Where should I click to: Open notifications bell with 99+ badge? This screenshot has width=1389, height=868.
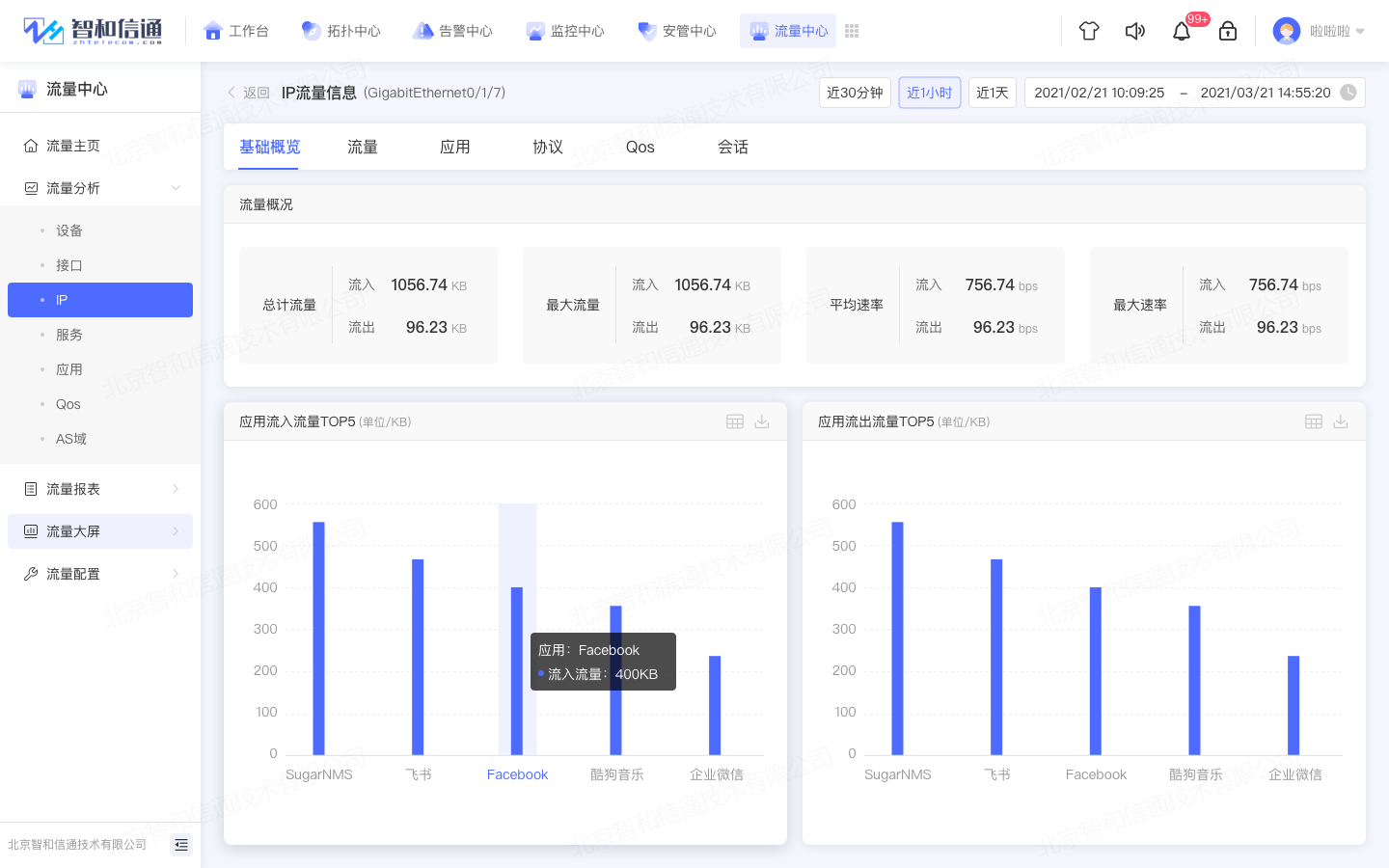pos(1183,31)
